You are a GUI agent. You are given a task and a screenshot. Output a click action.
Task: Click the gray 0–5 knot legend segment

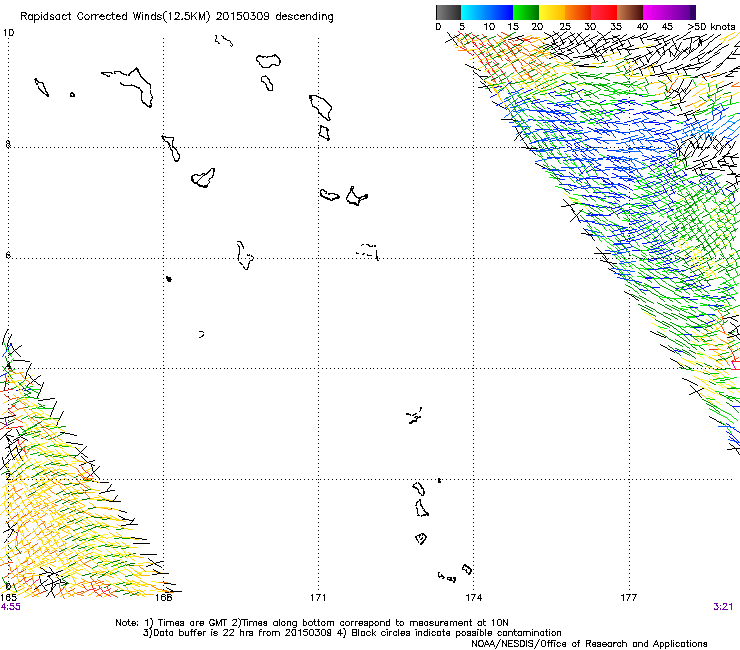(448, 12)
